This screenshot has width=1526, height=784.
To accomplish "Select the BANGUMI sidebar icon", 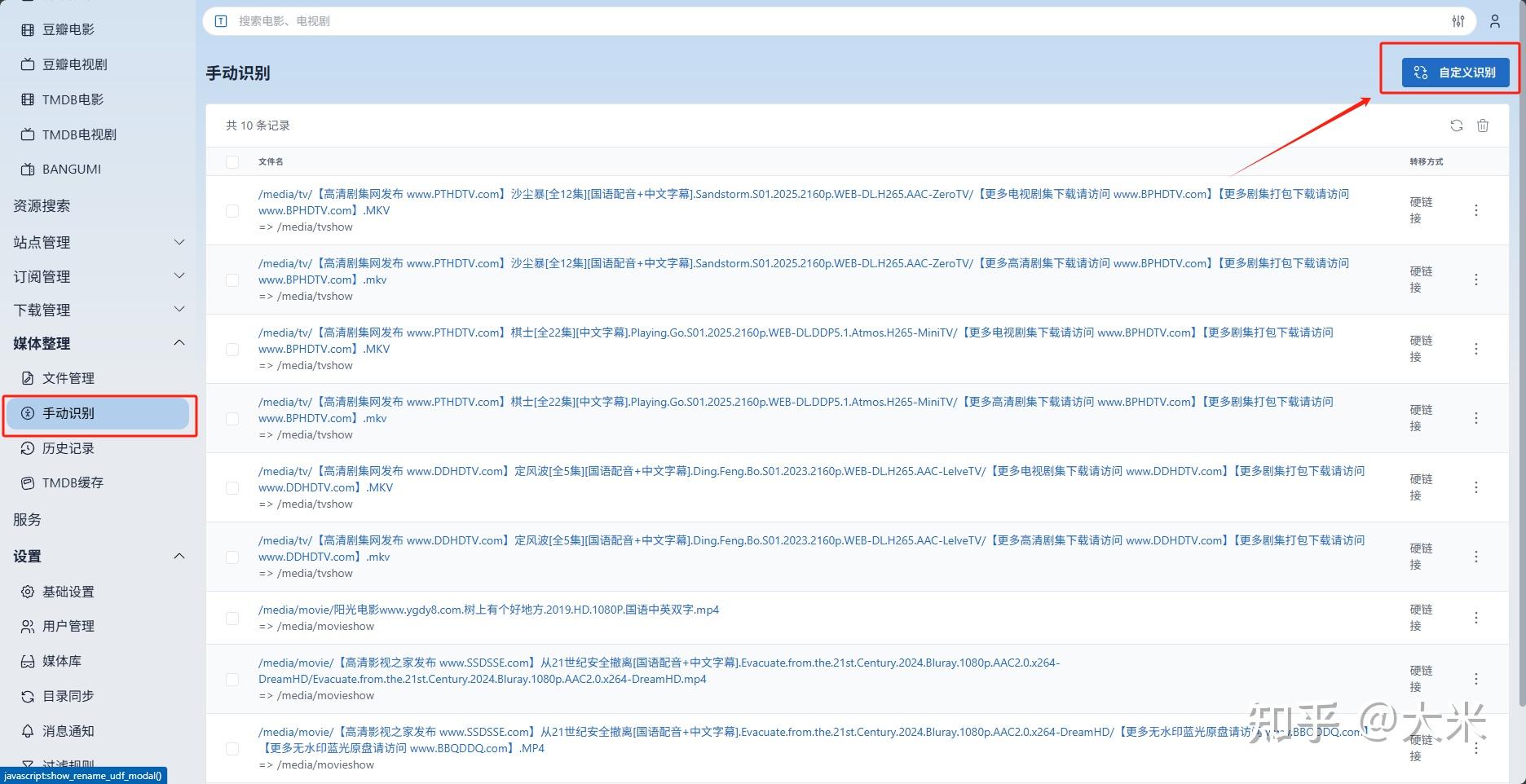I will (x=29, y=169).
